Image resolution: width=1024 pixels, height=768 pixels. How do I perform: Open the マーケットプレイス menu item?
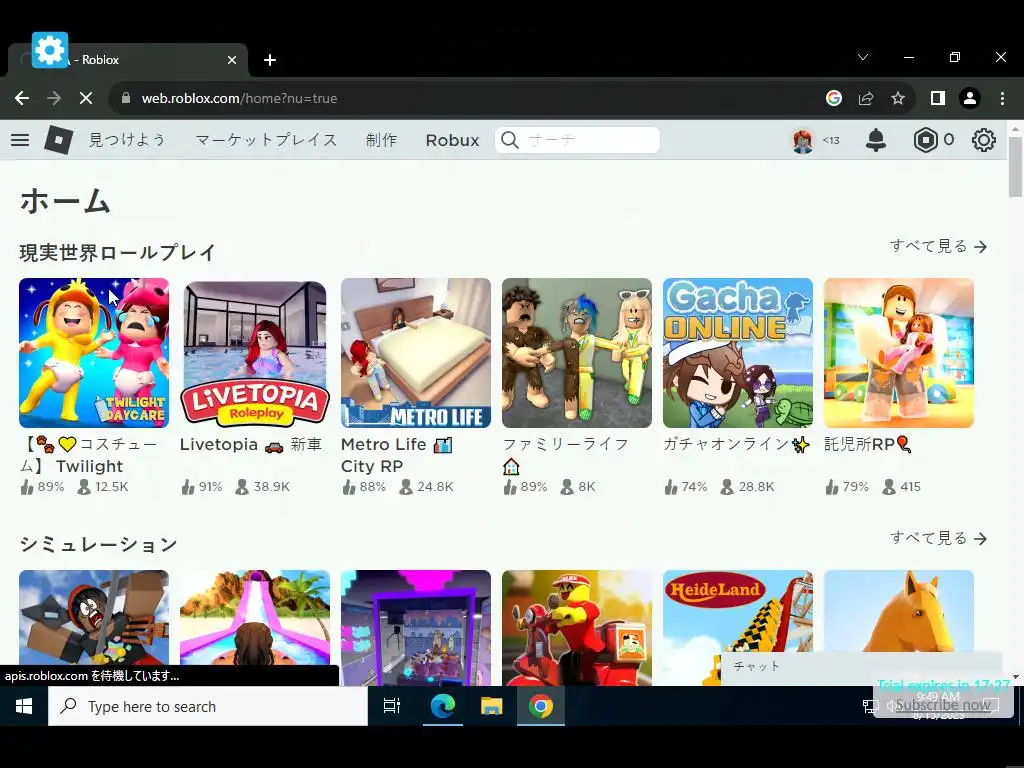(x=266, y=140)
